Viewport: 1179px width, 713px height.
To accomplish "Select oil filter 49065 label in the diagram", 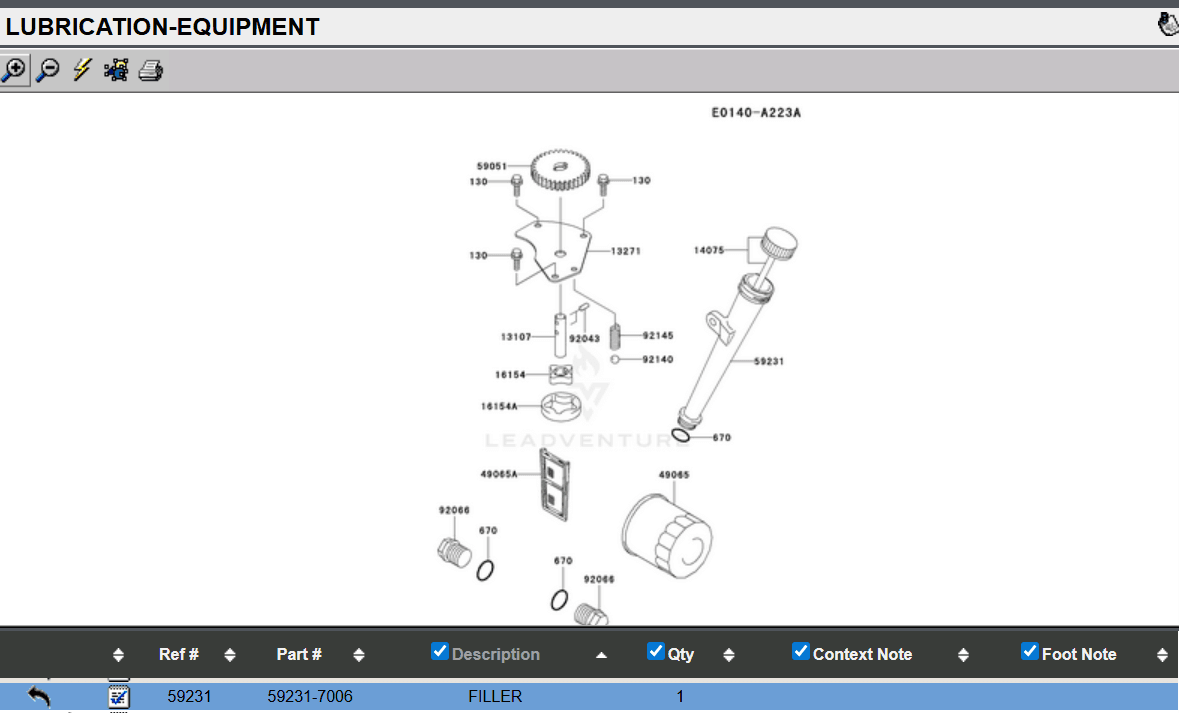I will [x=673, y=475].
